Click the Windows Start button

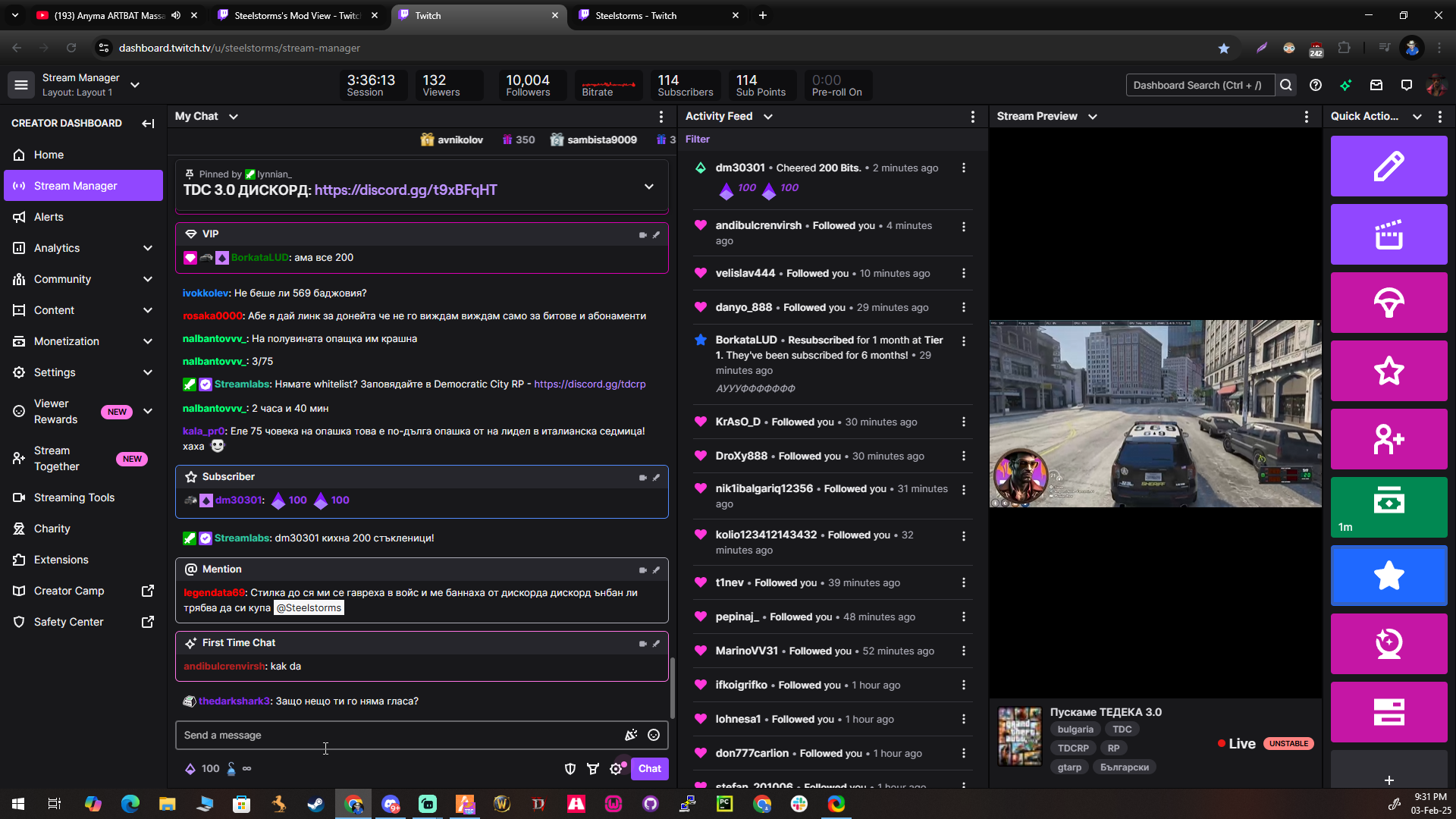point(18,804)
